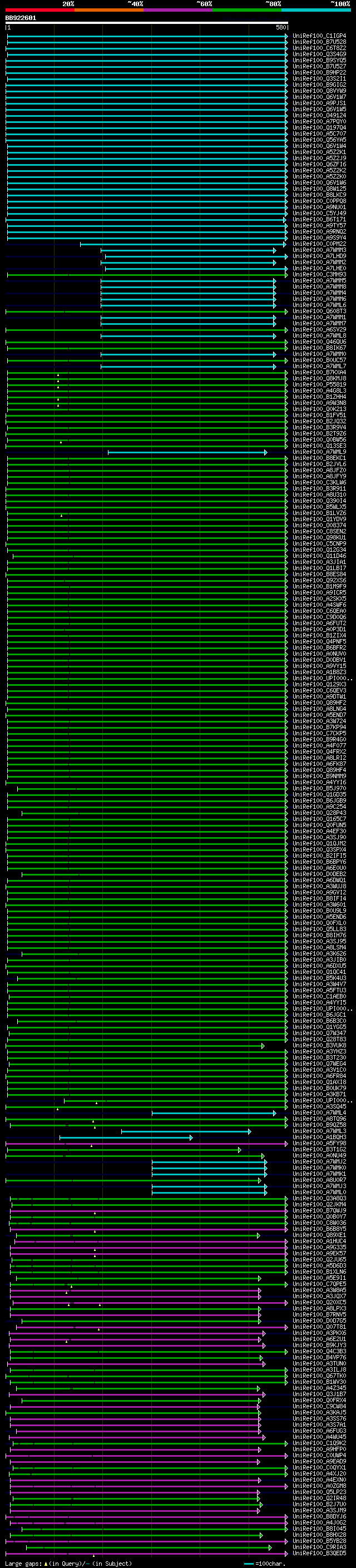This screenshot has width=356, height=1568.
Task: Select label UniRef100_A5C707
Action: click(319, 134)
